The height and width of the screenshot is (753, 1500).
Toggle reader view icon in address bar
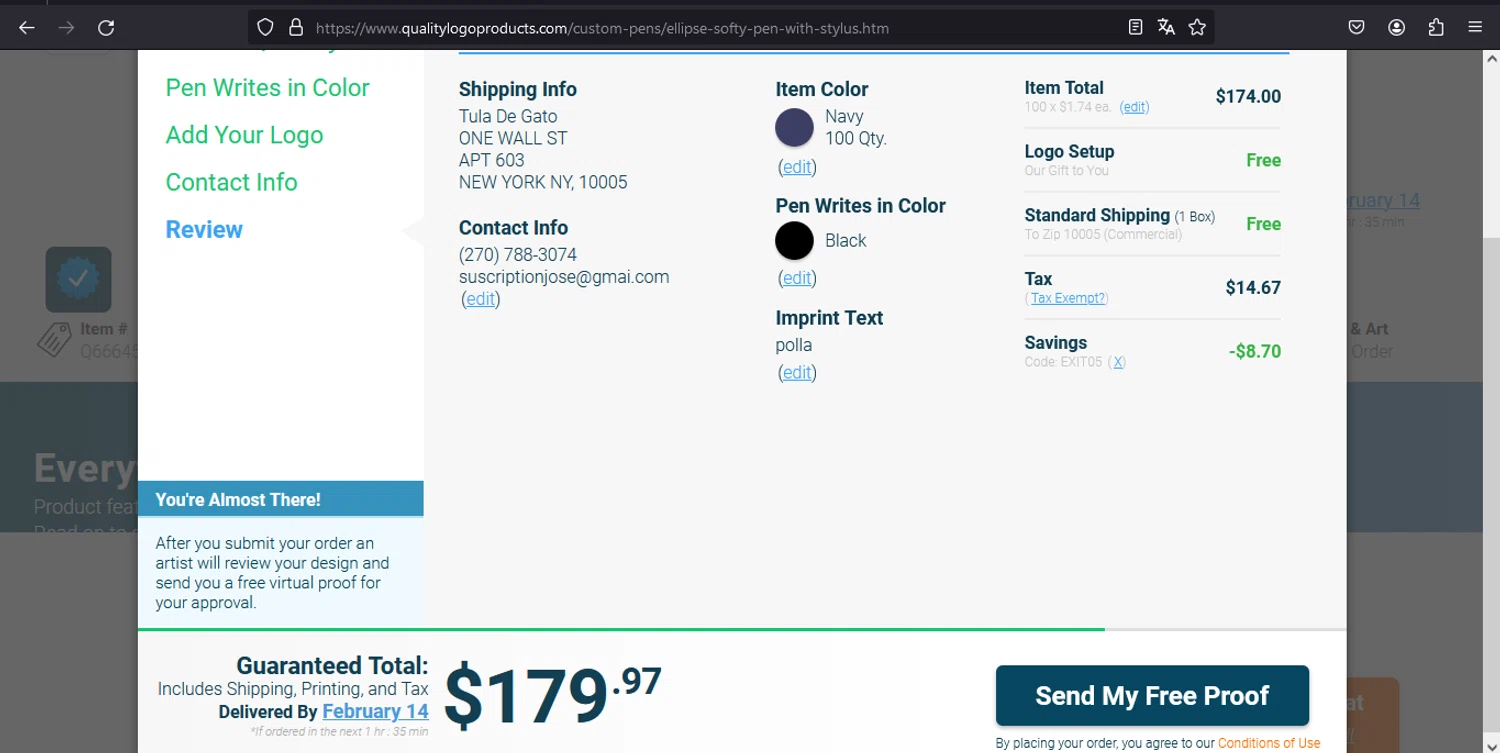point(1135,28)
